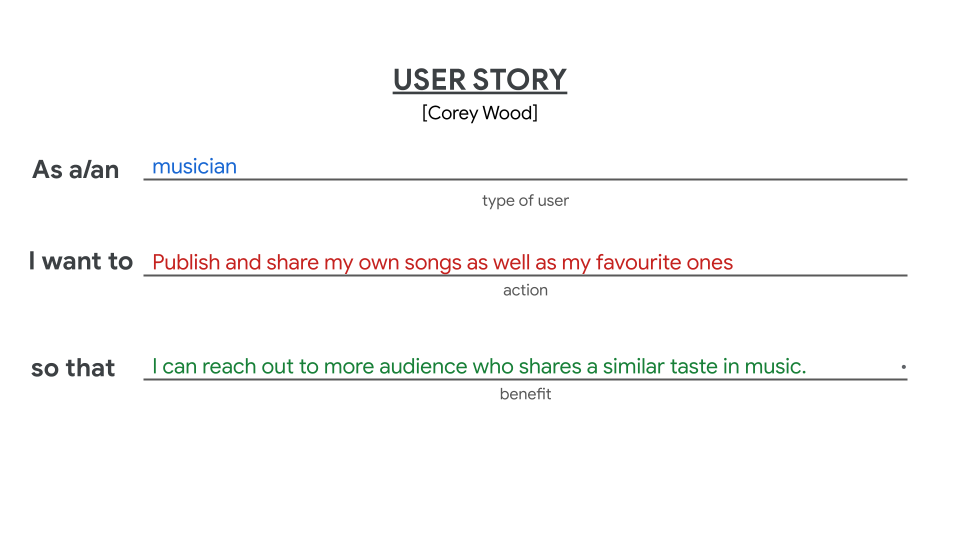Click the "As a/an" label
This screenshot has height=540, width=960.
[75, 170]
